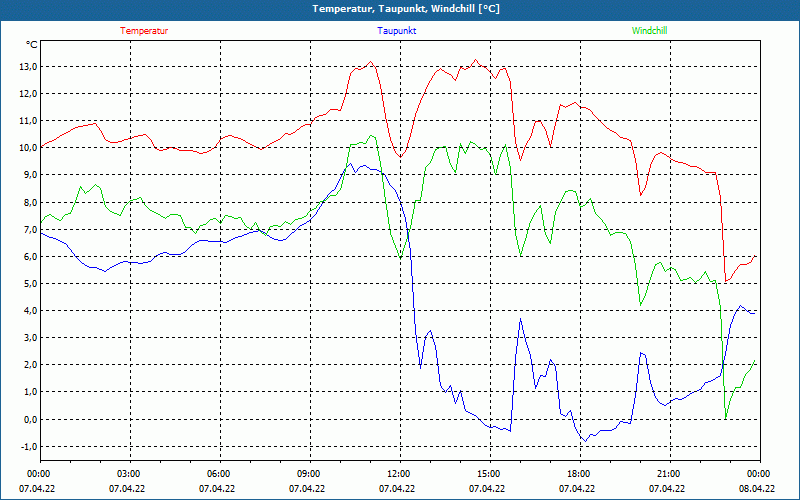Click the 13,0 y-axis value

coord(28,67)
